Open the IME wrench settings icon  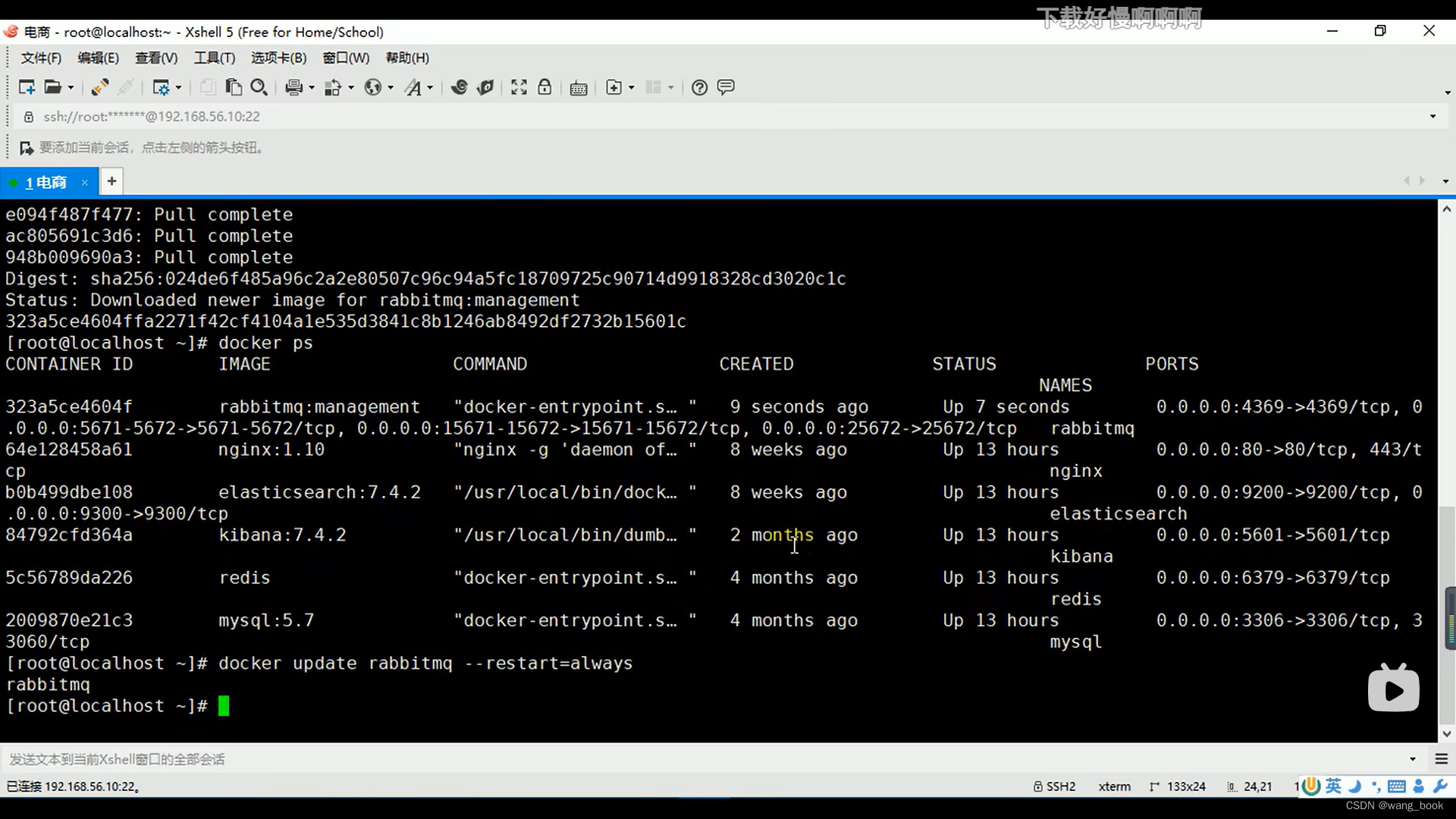pos(1440,786)
